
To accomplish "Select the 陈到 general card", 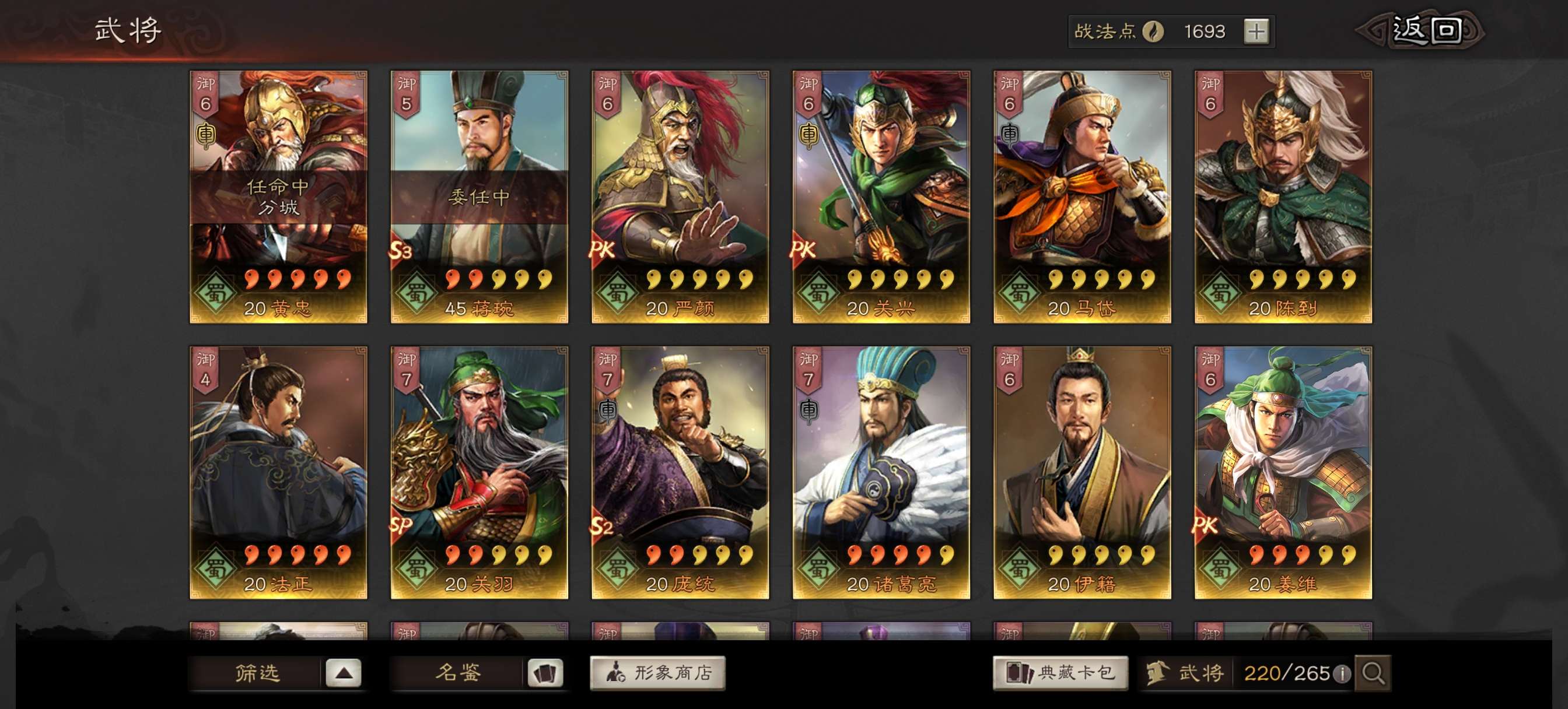I will [1283, 196].
